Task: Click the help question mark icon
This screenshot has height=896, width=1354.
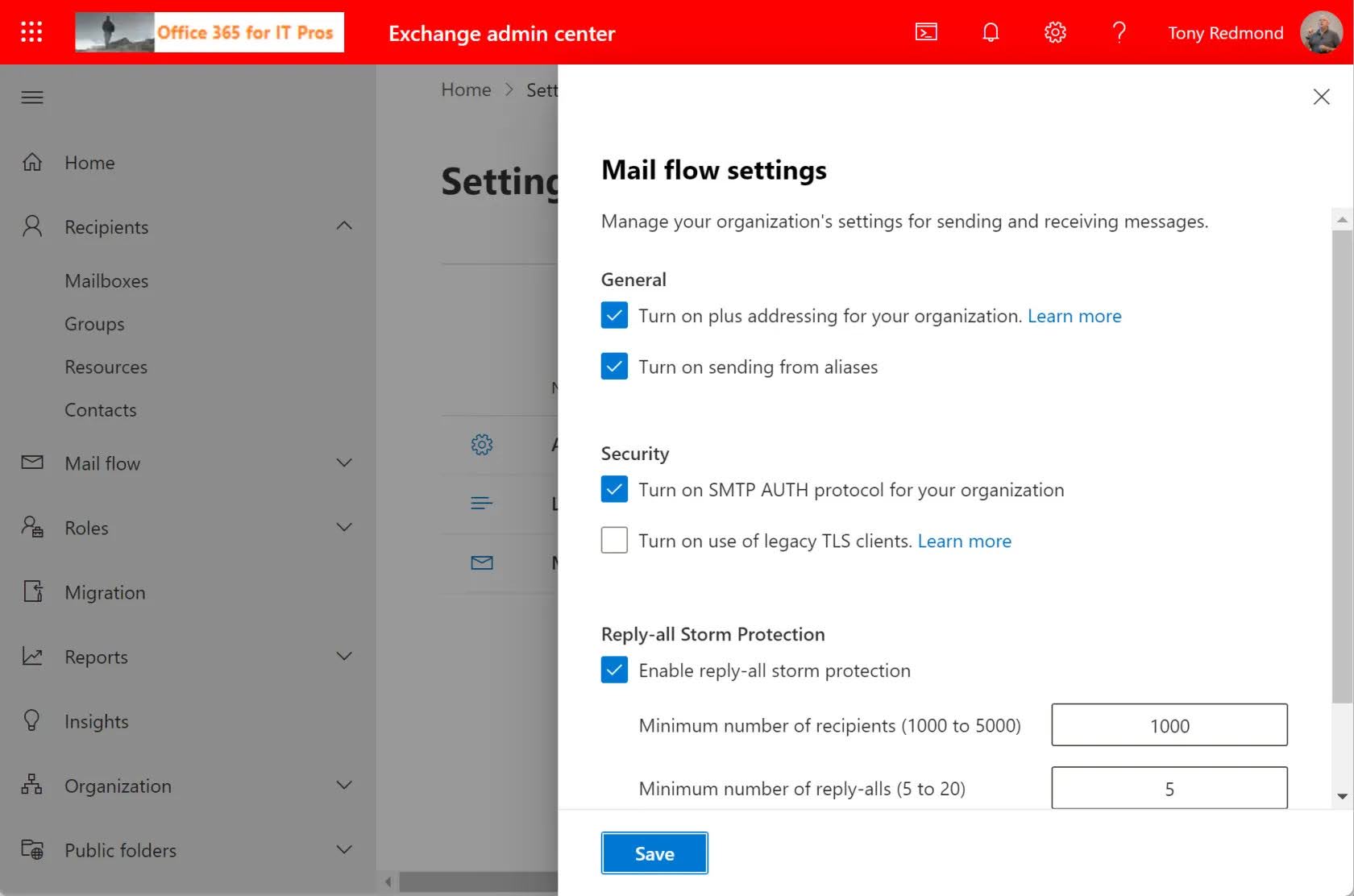Action: [1119, 32]
